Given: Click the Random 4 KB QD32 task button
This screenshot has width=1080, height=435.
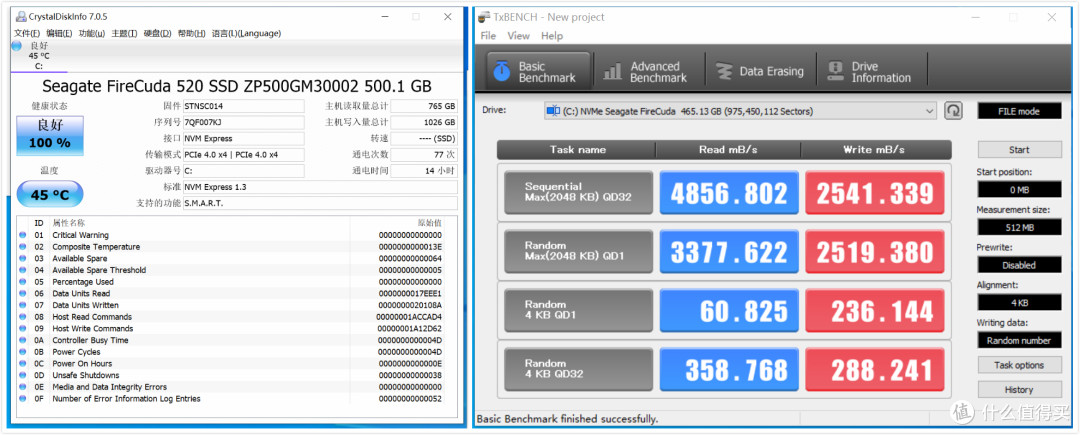Looking at the screenshot, I should [x=579, y=370].
